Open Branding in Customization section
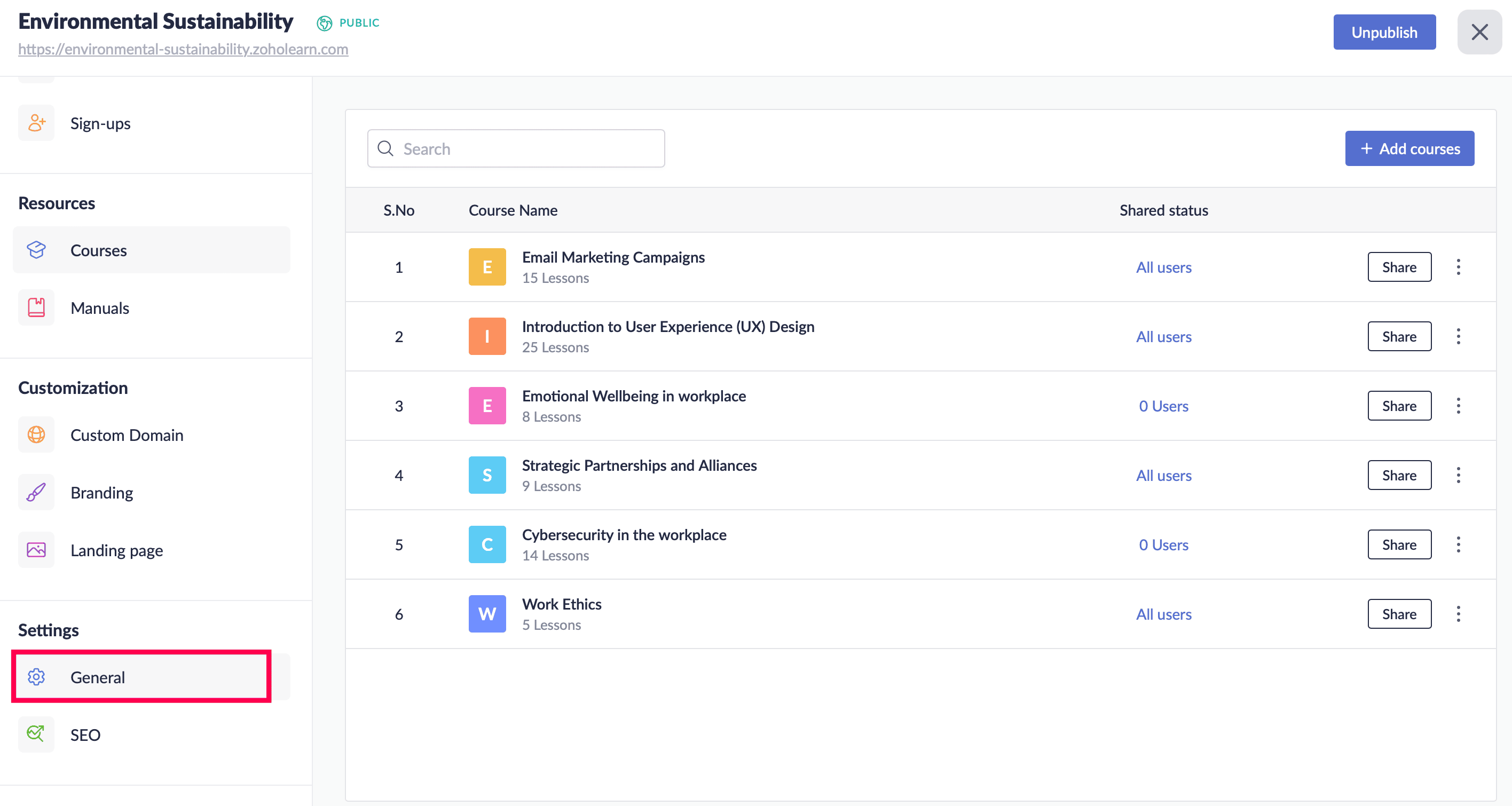This screenshot has height=806, width=1512. pos(101,492)
